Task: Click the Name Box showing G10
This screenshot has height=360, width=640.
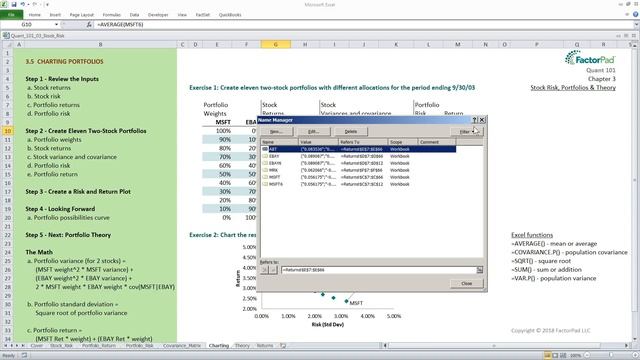Action: click(27, 24)
